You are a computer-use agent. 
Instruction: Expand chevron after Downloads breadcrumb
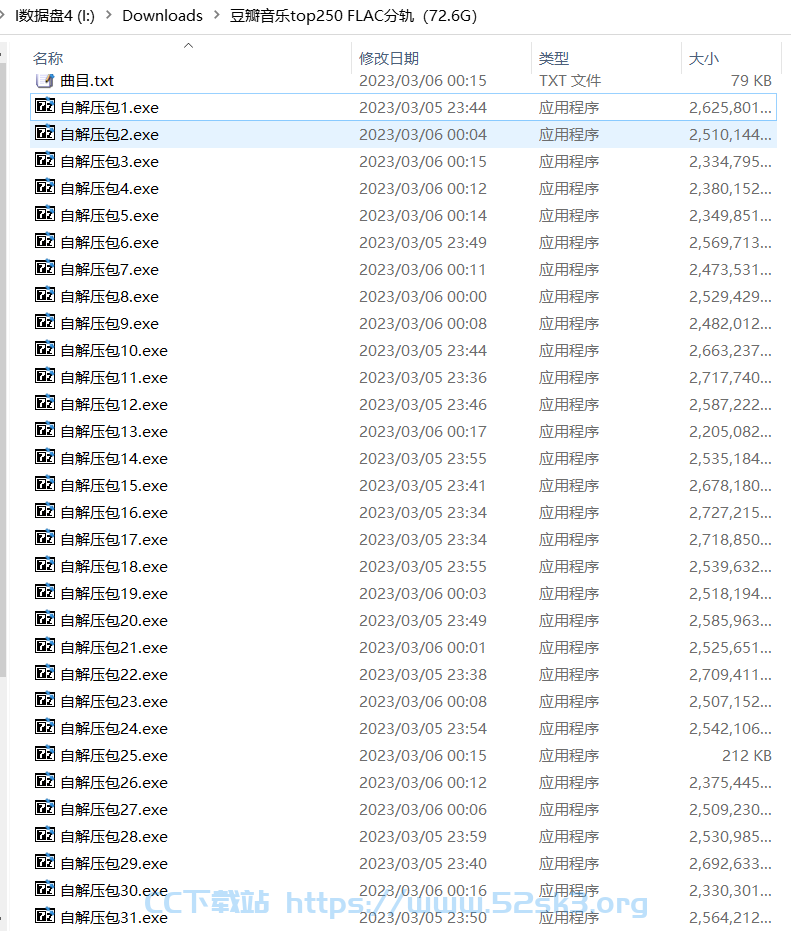coord(217,15)
